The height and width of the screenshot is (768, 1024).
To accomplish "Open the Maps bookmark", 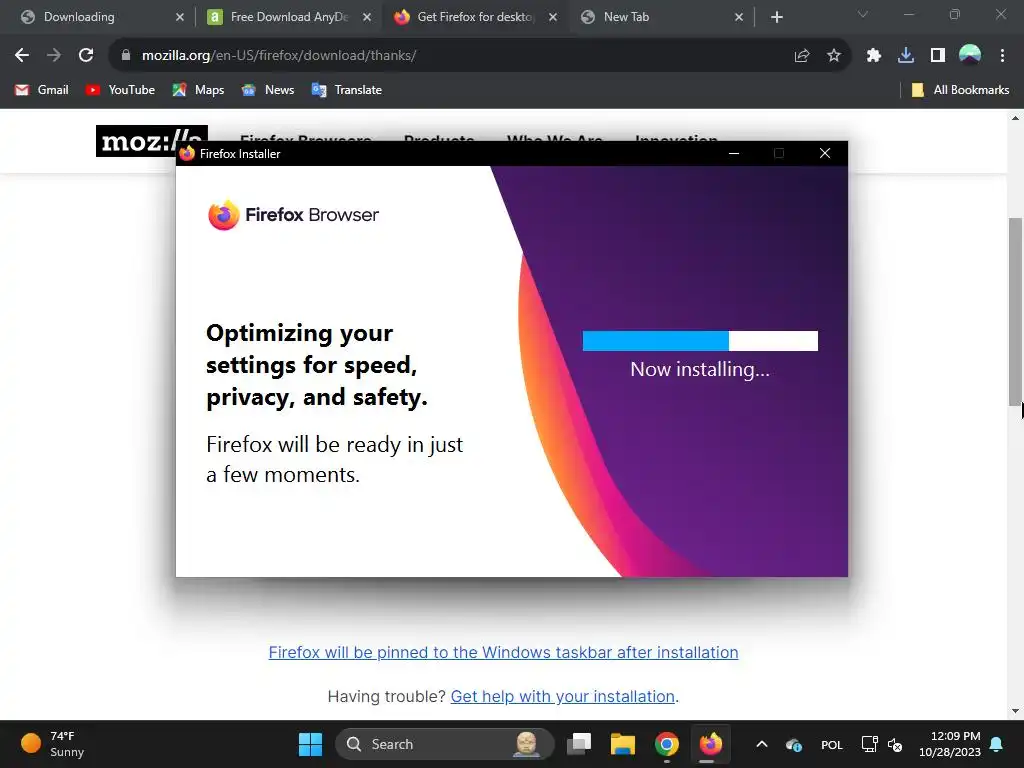I will 198,90.
